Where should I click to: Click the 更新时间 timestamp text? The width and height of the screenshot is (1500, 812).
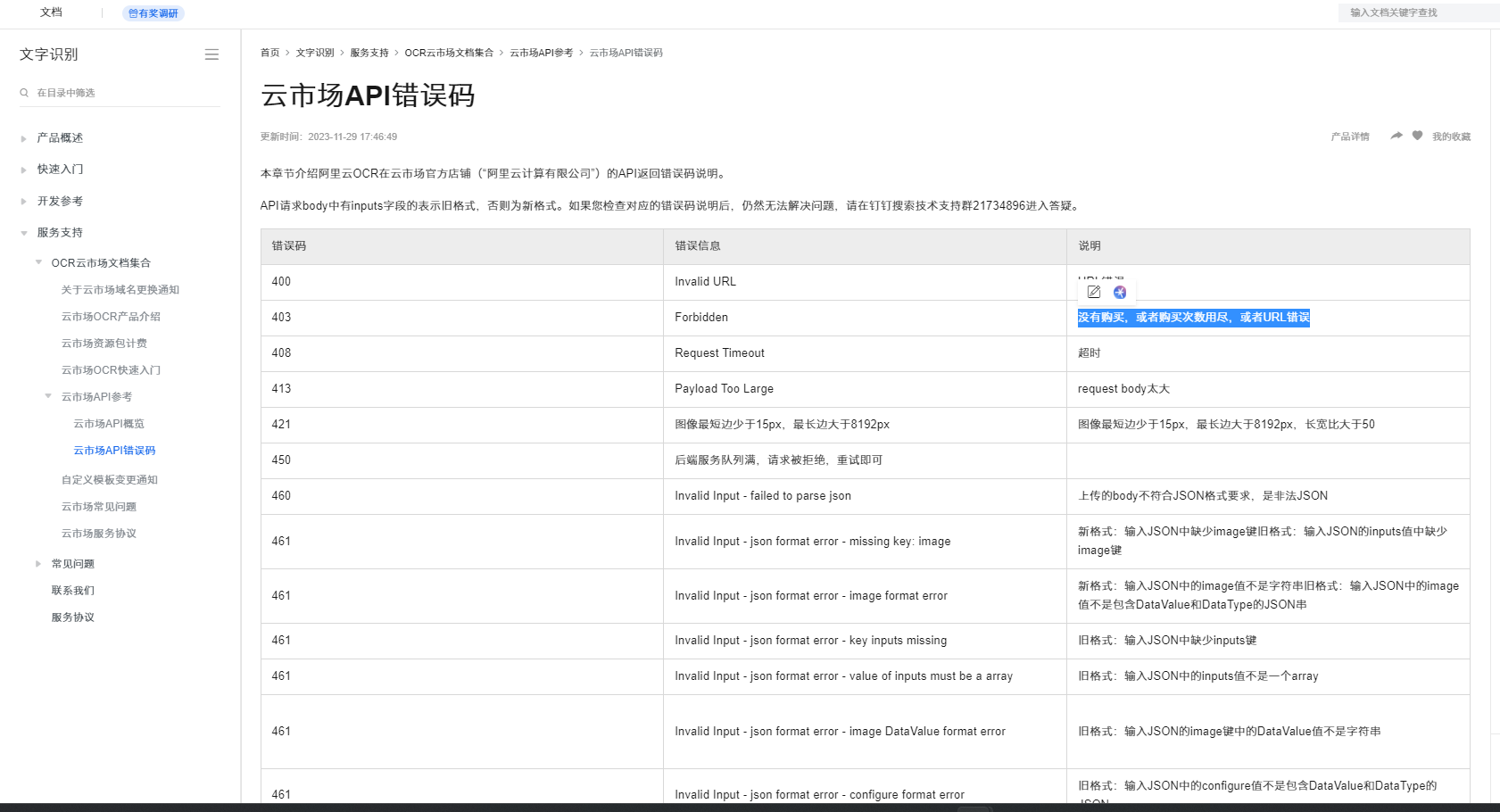[328, 137]
